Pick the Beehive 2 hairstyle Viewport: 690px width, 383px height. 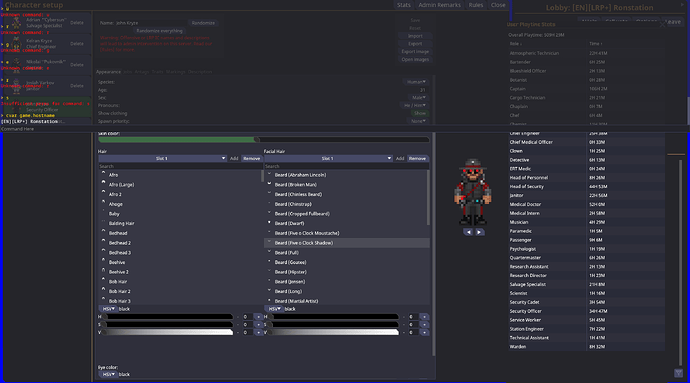pyautogui.click(x=180, y=272)
